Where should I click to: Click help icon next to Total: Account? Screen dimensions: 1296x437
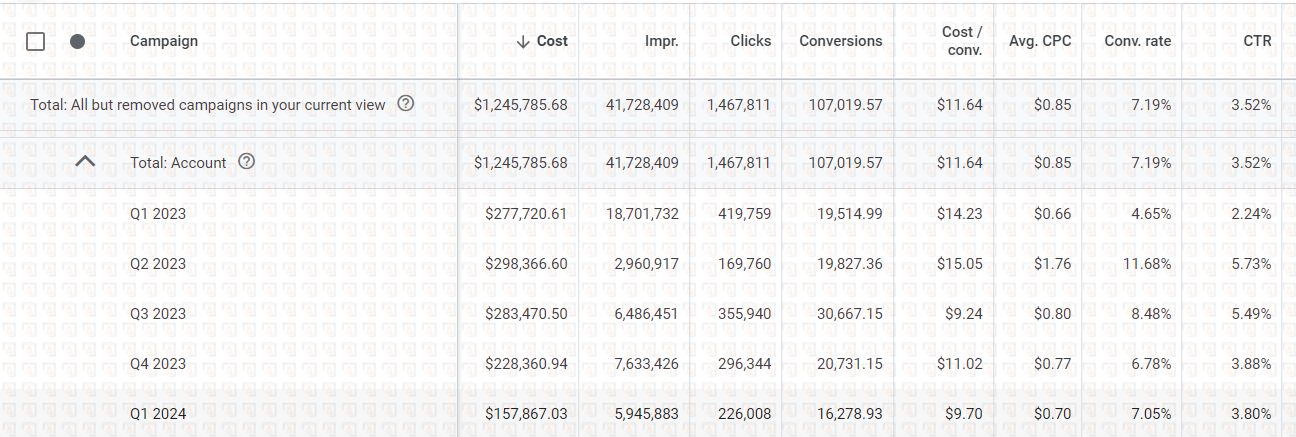click(x=247, y=162)
